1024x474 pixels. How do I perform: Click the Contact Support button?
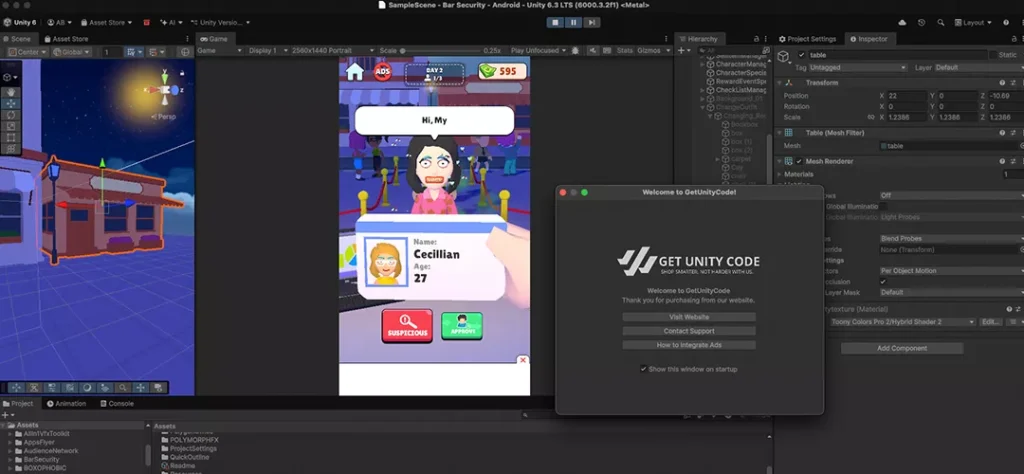(689, 331)
